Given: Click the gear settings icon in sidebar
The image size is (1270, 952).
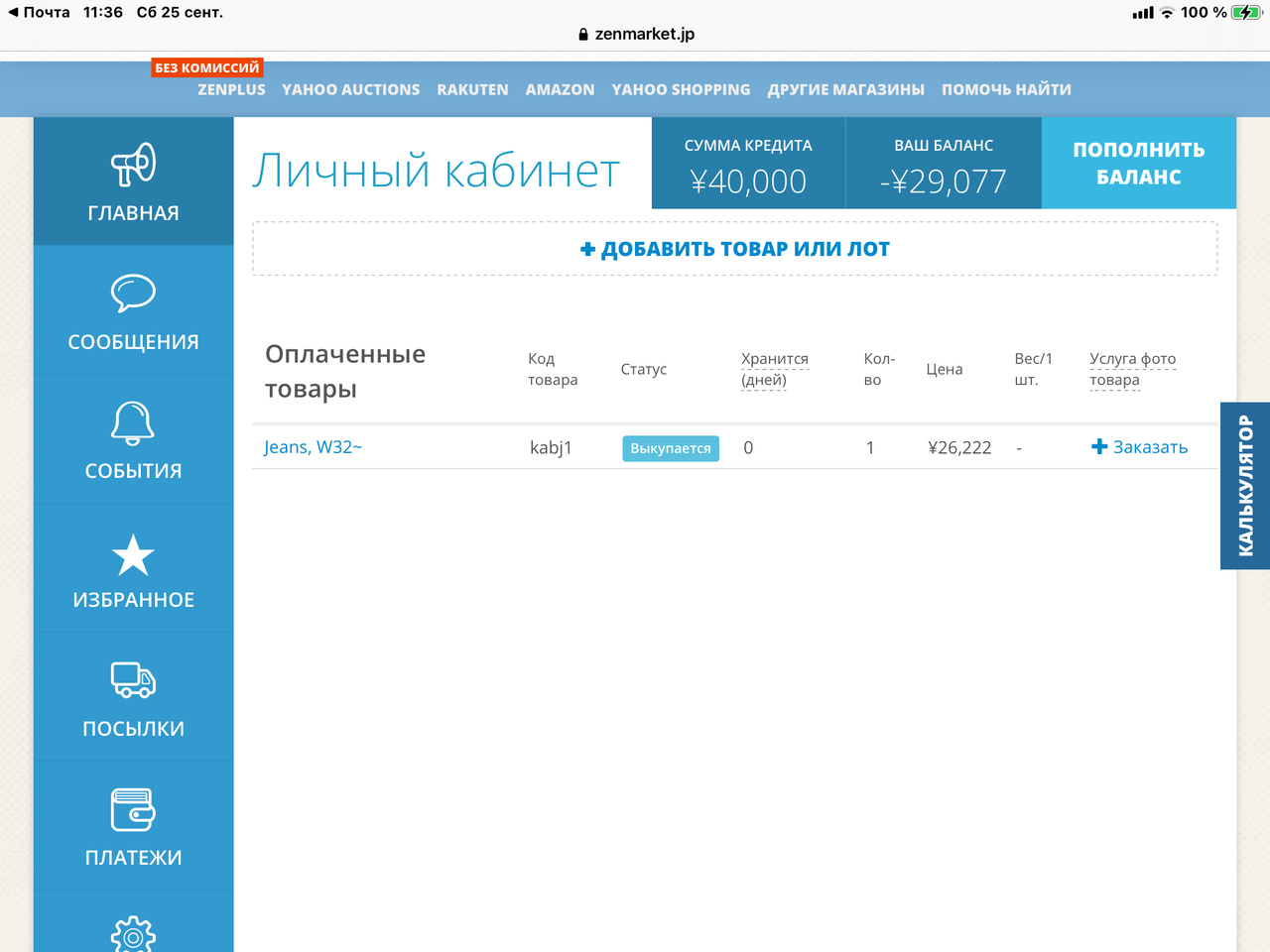Looking at the screenshot, I should [x=133, y=934].
